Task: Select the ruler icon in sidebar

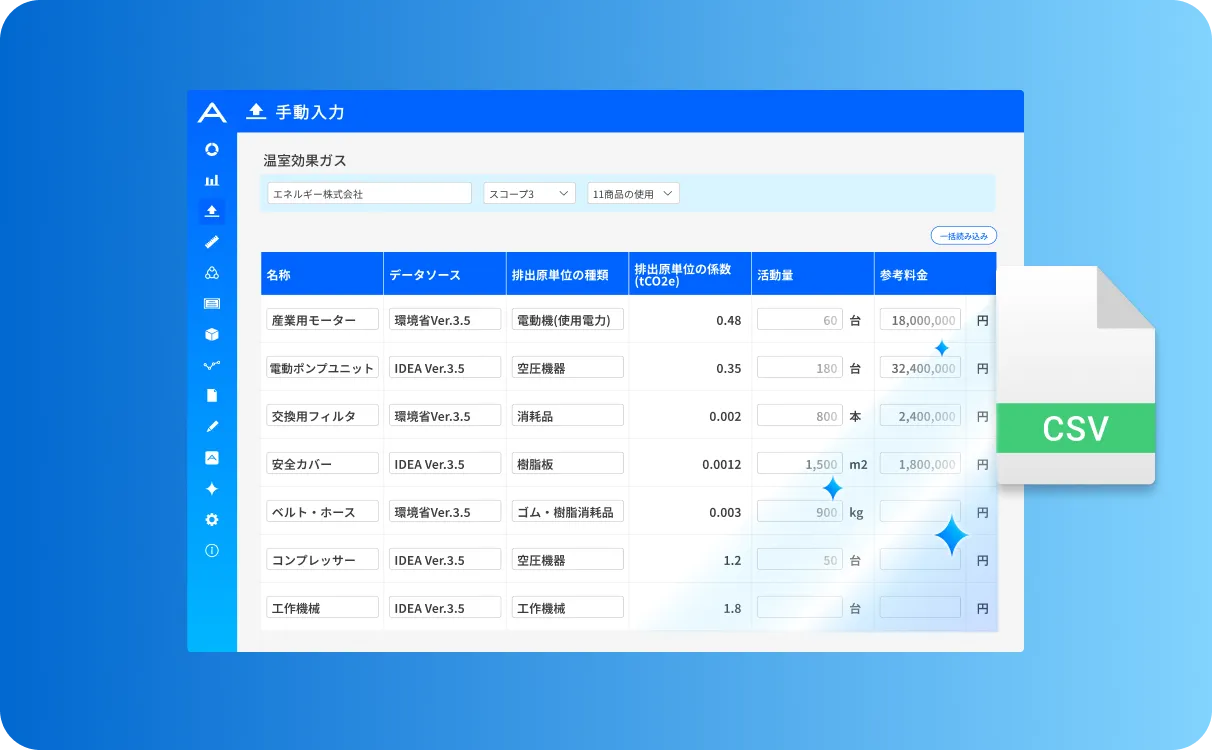Action: coord(211,242)
